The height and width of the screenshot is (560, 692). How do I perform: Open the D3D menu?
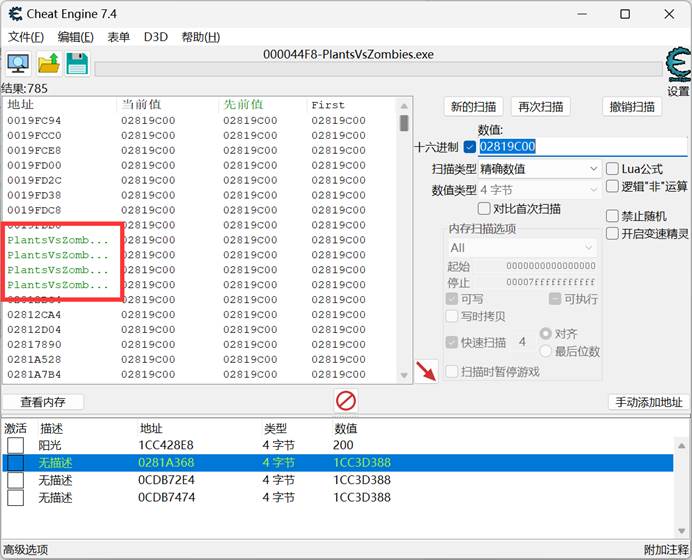[x=156, y=37]
